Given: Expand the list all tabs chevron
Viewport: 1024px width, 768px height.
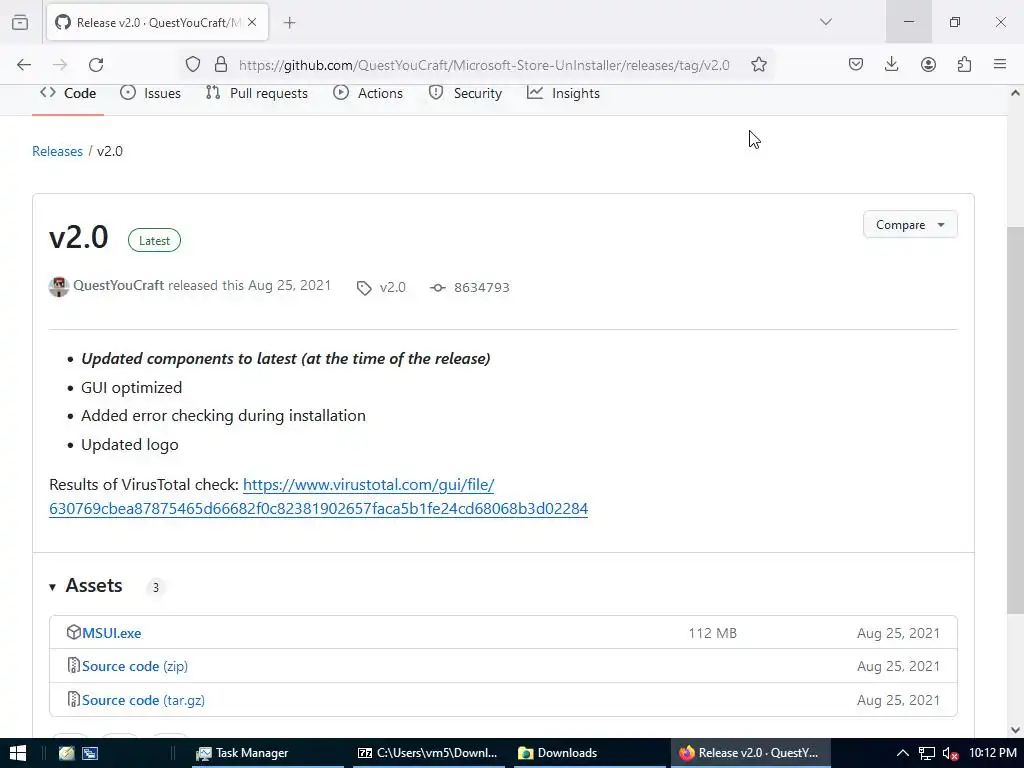Looking at the screenshot, I should tap(825, 22).
